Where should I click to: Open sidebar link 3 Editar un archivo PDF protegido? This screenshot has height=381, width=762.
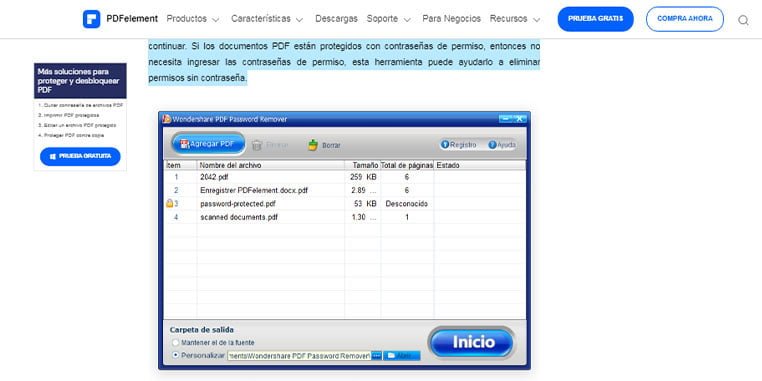[x=77, y=125]
